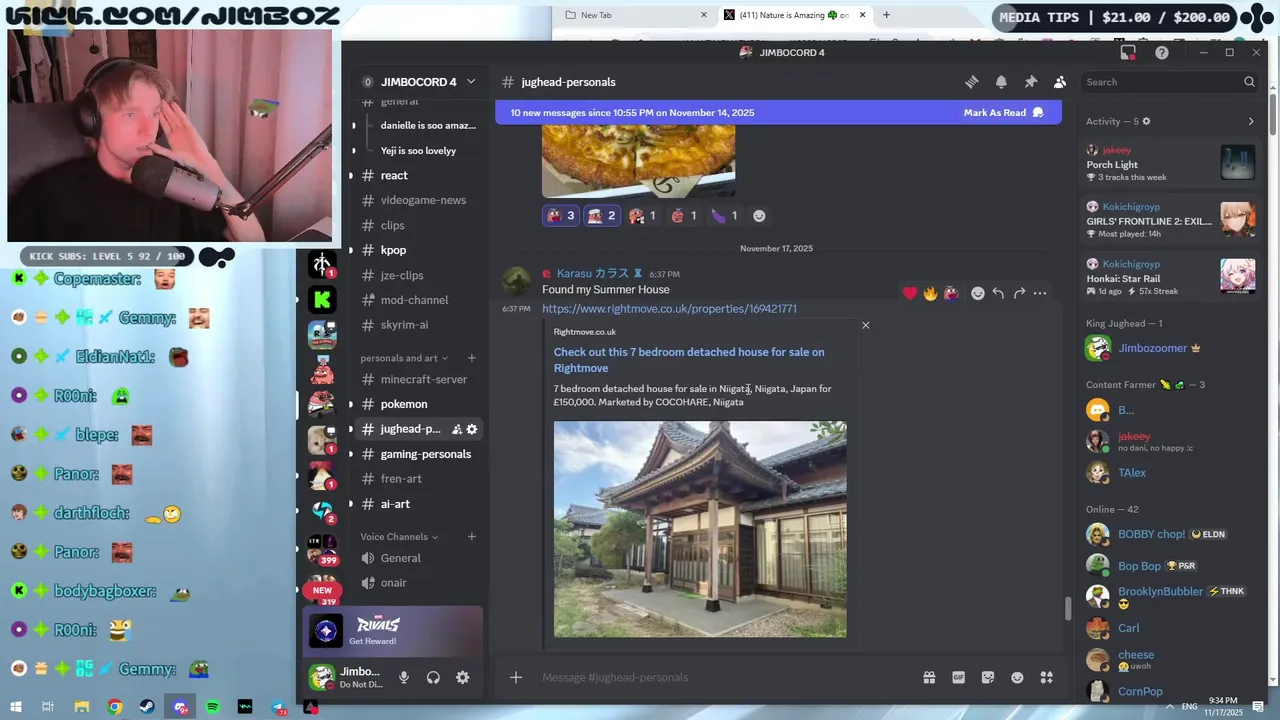Open the Japanese house image thumbnail
The height and width of the screenshot is (720, 1280).
(x=700, y=529)
